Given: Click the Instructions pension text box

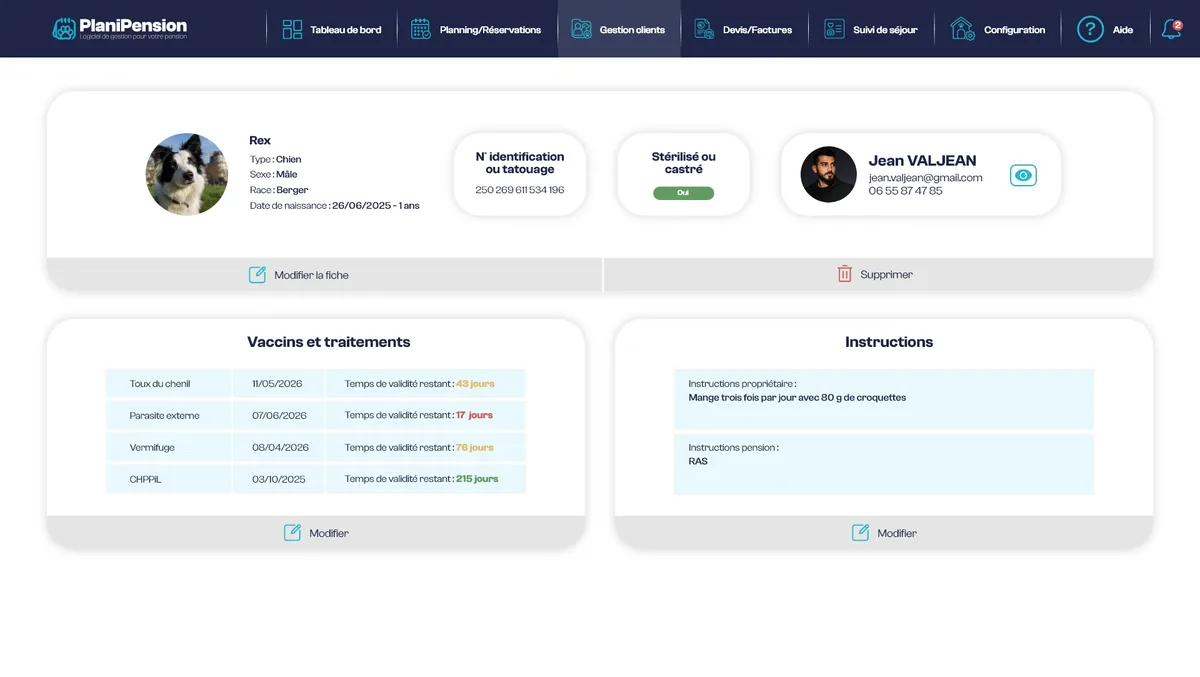Looking at the screenshot, I should [884, 464].
